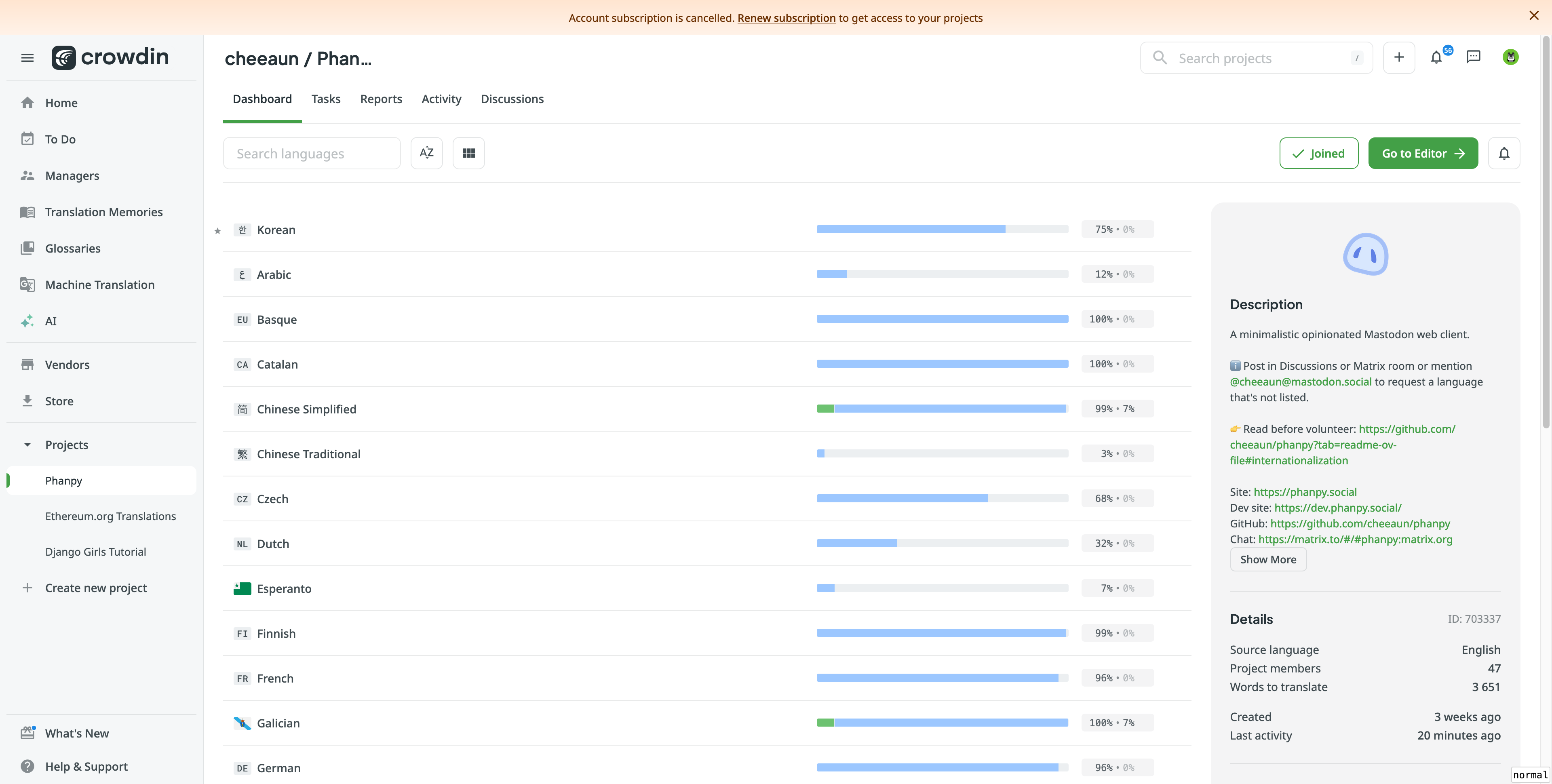Click Chinese Simplified progress bar
The width and height of the screenshot is (1552, 784).
pos(942,409)
